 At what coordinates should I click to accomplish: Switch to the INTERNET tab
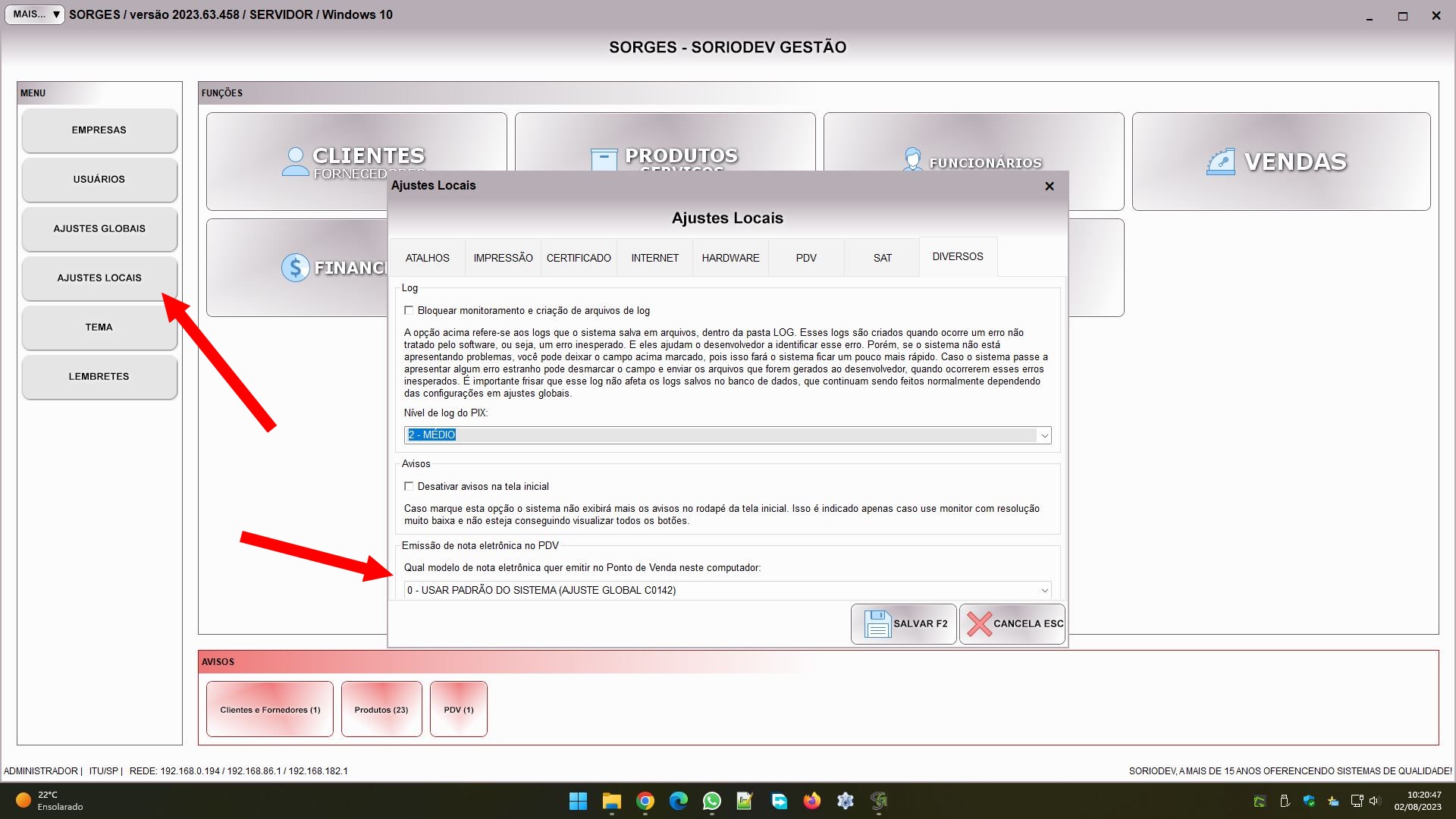point(654,258)
